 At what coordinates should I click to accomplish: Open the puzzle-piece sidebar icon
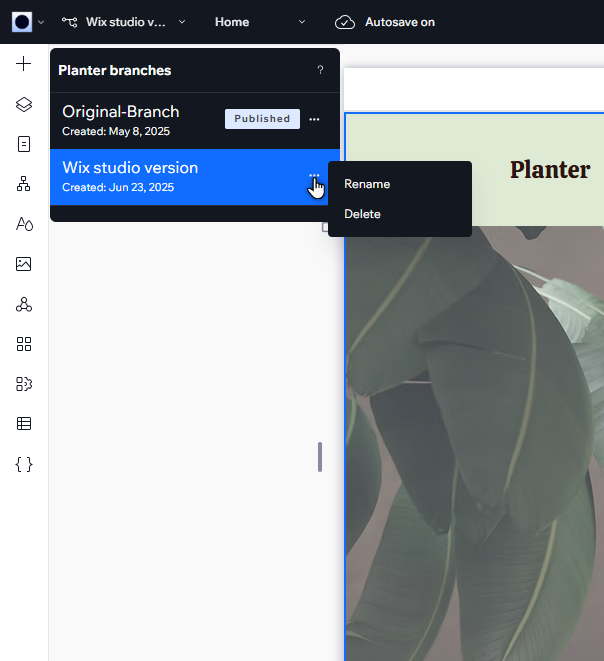(24, 384)
